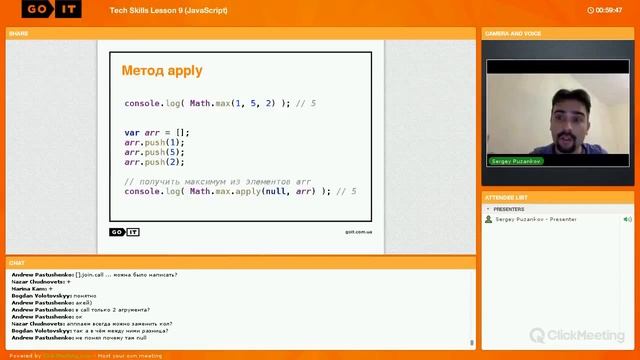
Task: Click the SHARE panel header
Action: tap(241, 33)
